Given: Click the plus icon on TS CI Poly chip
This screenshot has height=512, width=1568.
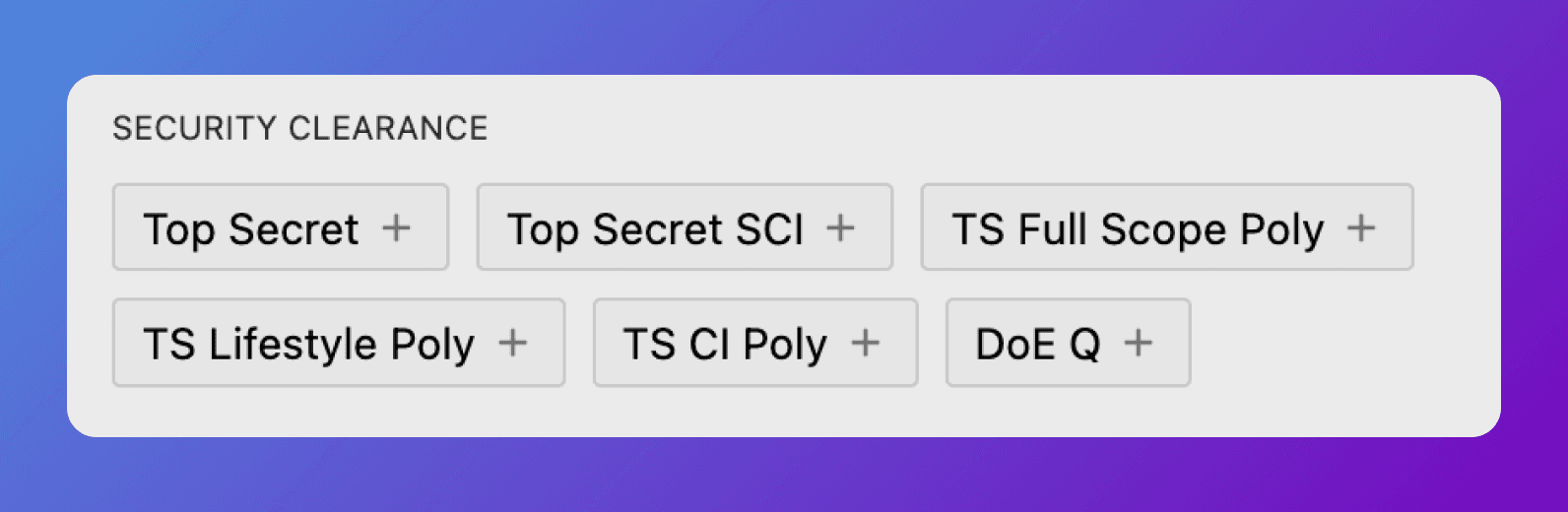Looking at the screenshot, I should 865,344.
